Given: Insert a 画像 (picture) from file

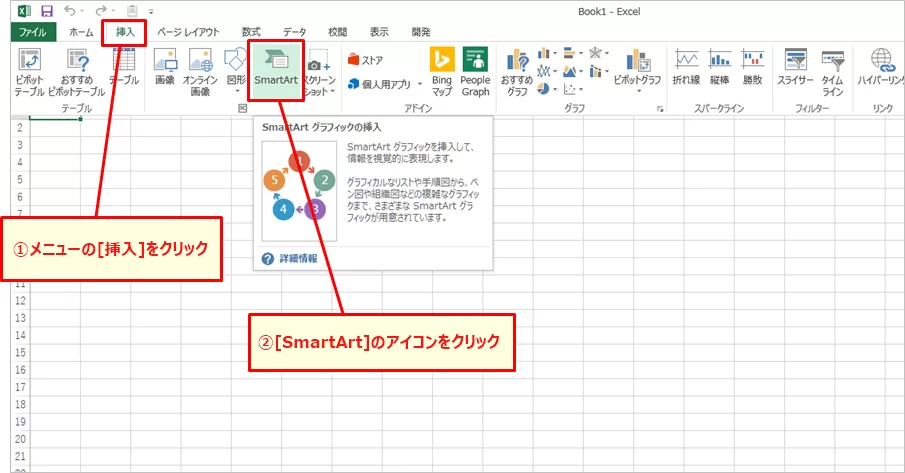Looking at the screenshot, I should coord(165,68).
